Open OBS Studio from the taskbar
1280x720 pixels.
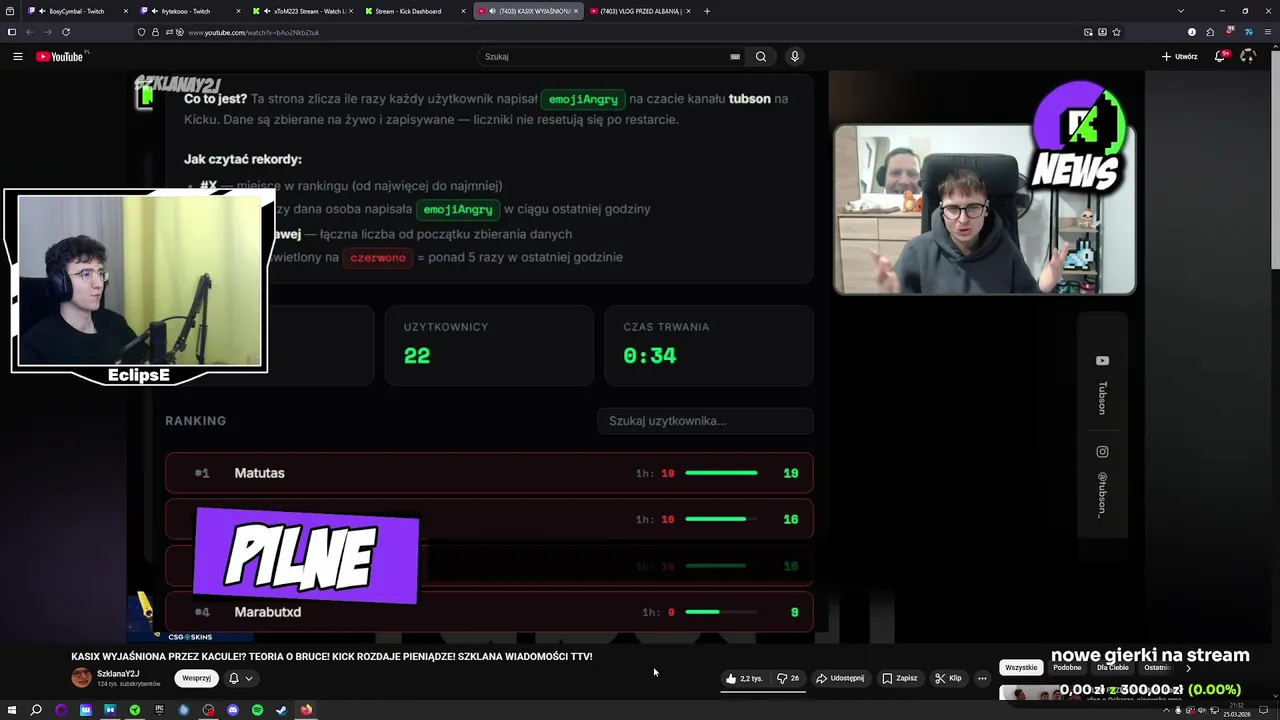[208, 710]
